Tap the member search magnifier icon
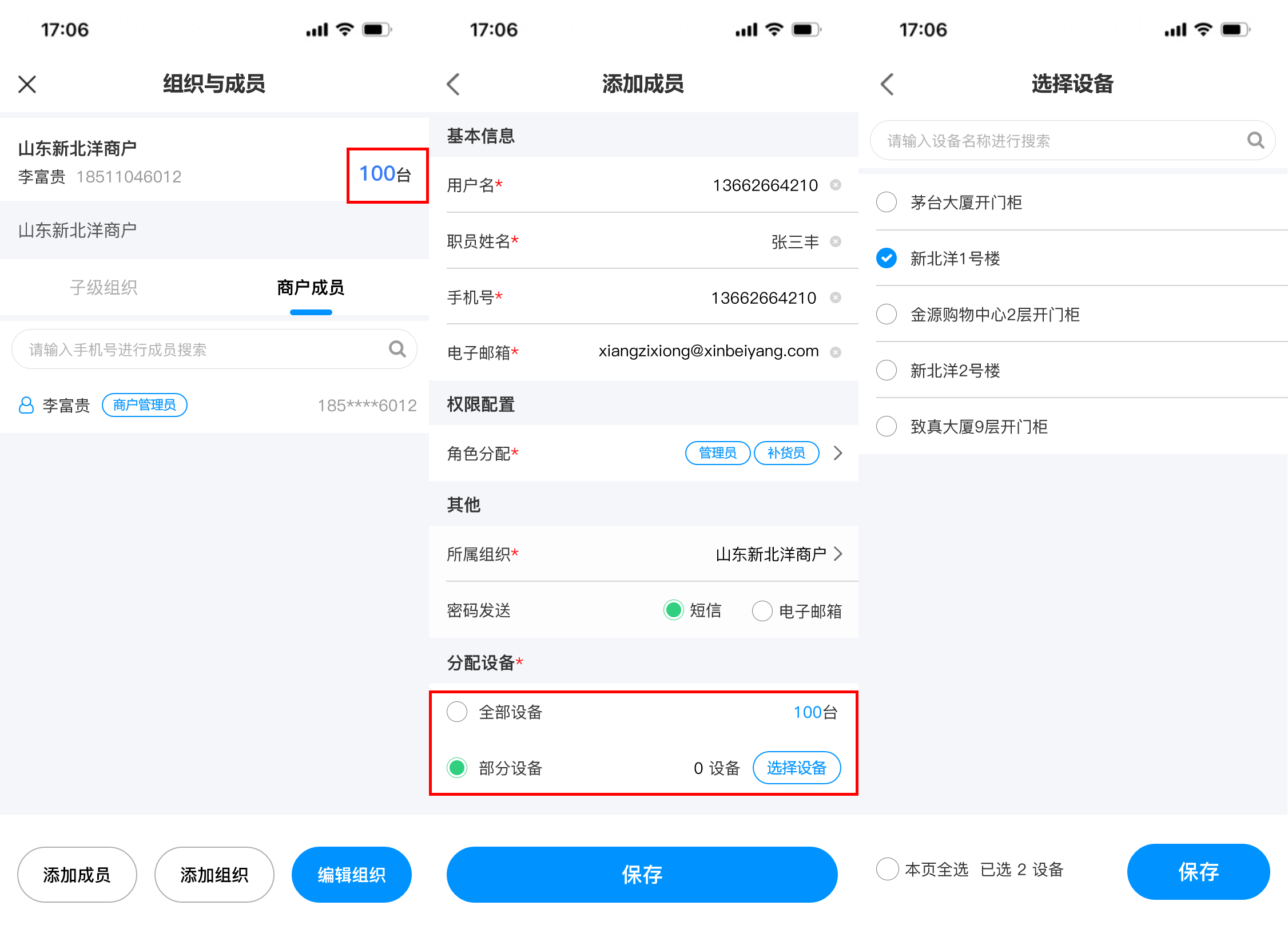The width and height of the screenshot is (1288, 929). pyautogui.click(x=397, y=349)
